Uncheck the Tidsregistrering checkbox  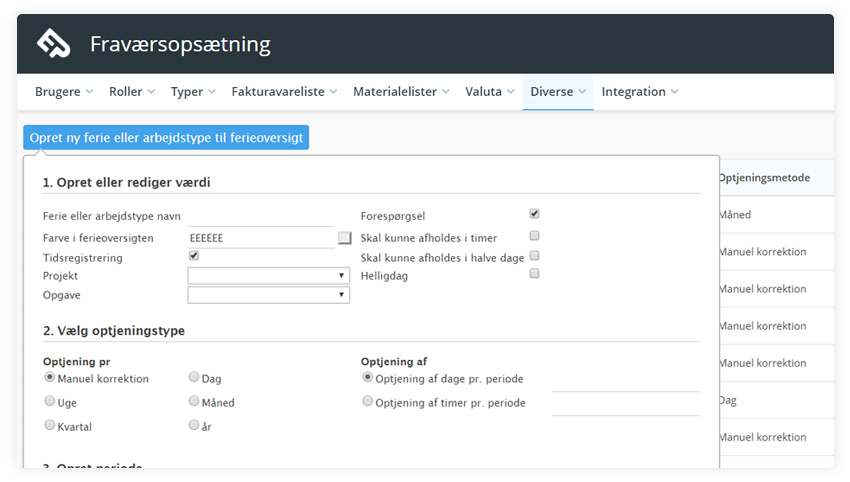coord(194,255)
